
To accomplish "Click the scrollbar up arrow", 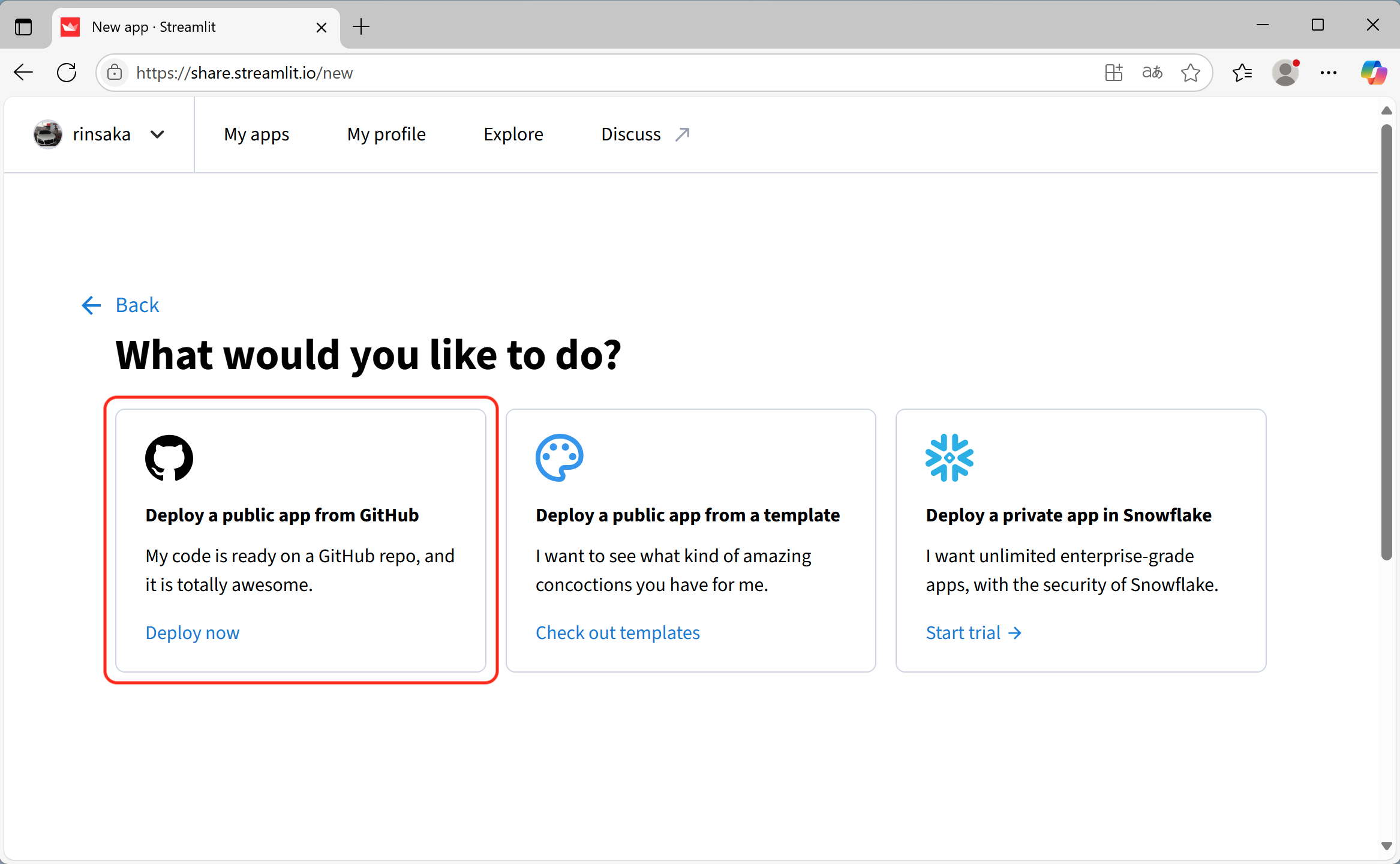I will click(1386, 110).
